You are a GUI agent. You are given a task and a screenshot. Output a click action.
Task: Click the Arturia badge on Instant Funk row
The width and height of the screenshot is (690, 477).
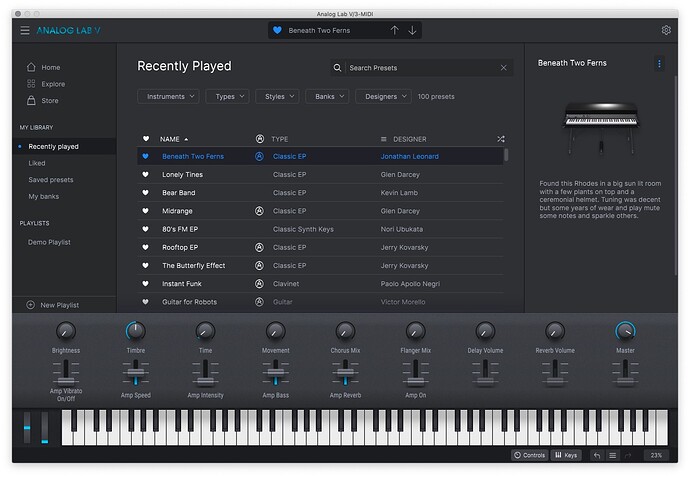tap(260, 284)
